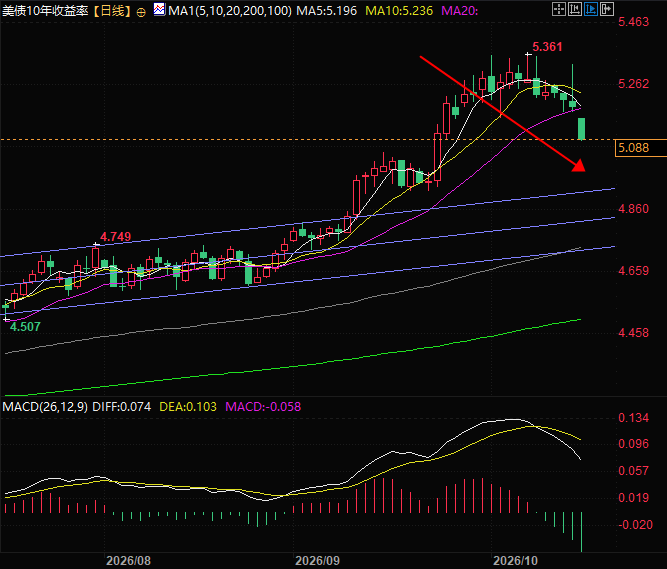Viewport: 667px width, 569px height.
Task: Open the MA1 indicator chart icon
Action: pyautogui.click(x=160, y=9)
